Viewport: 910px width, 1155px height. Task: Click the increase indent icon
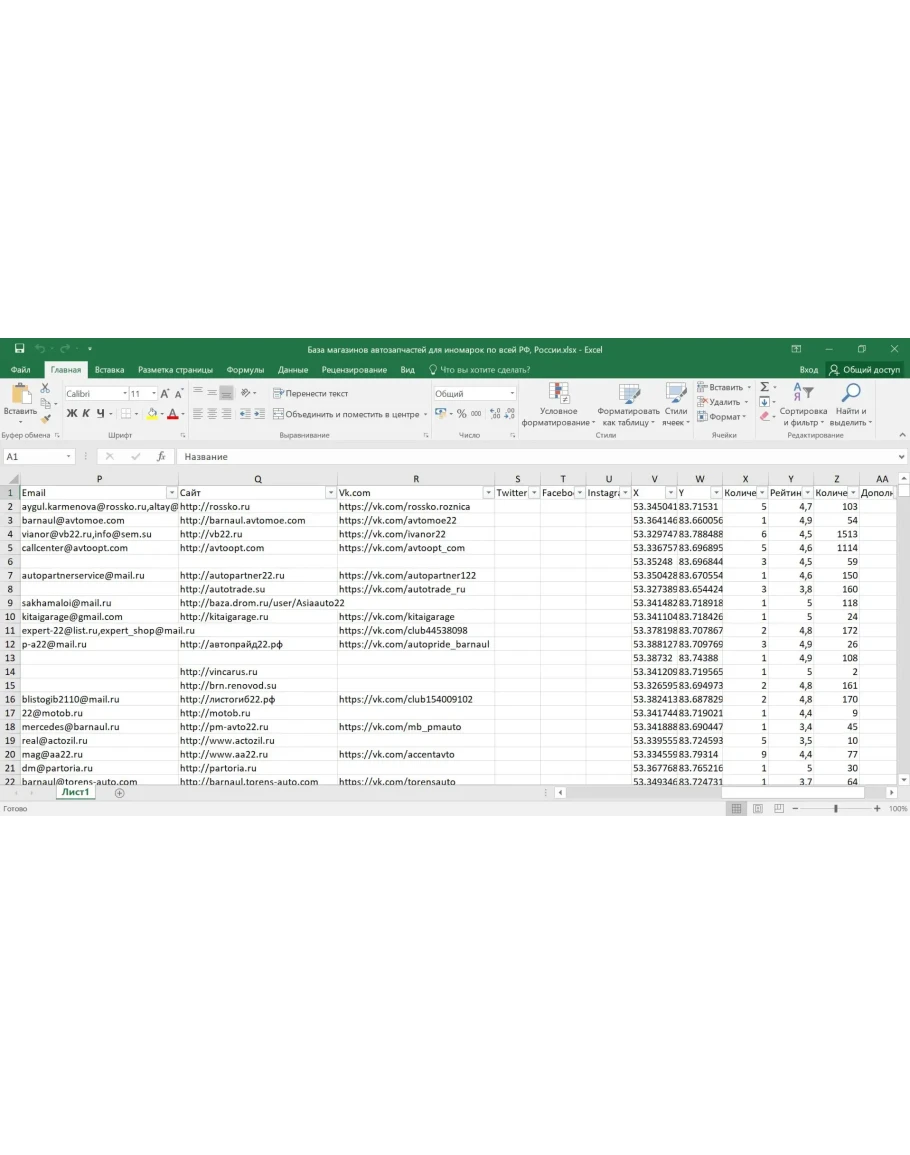(259, 414)
